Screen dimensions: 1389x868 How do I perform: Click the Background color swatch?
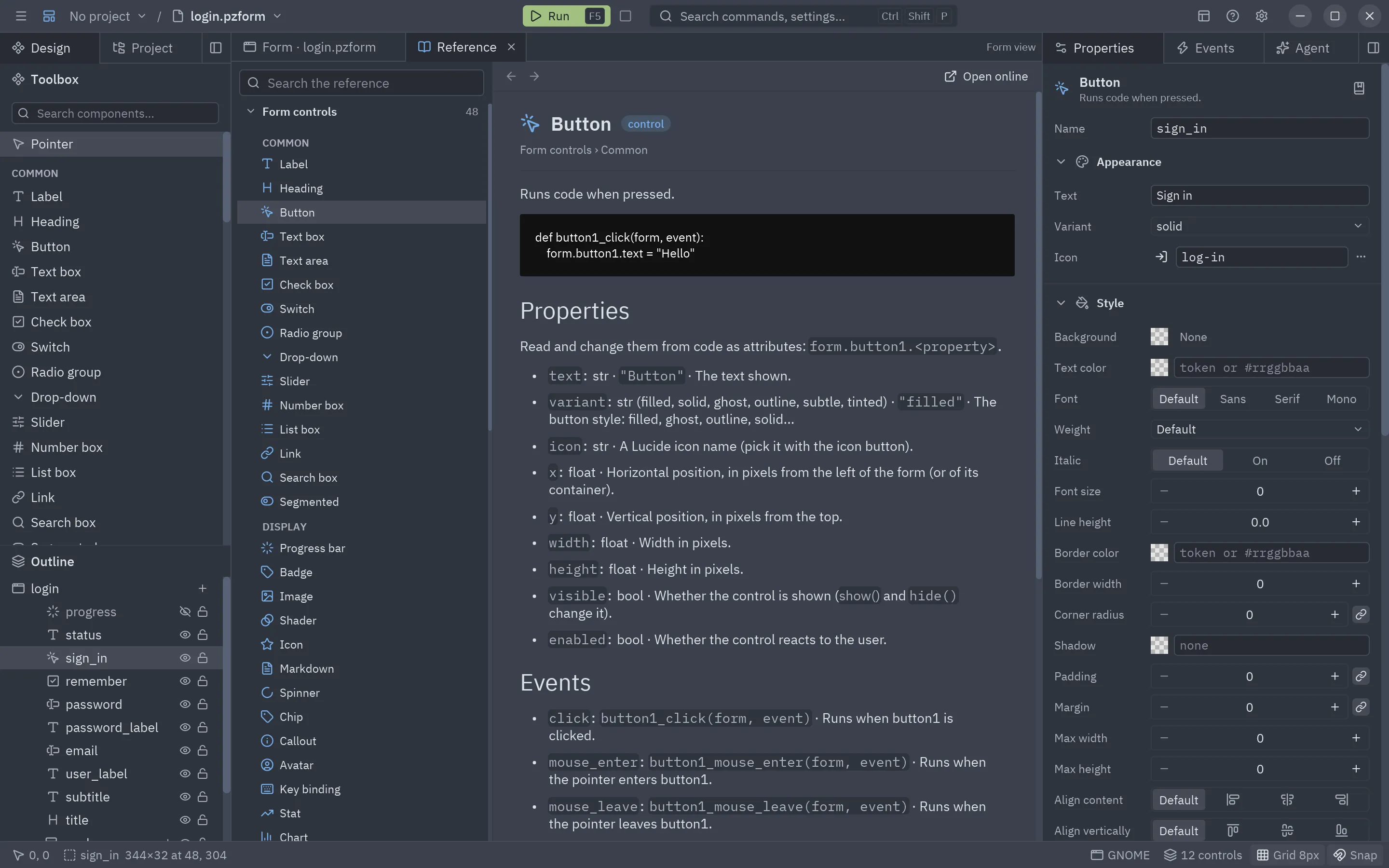(x=1159, y=337)
